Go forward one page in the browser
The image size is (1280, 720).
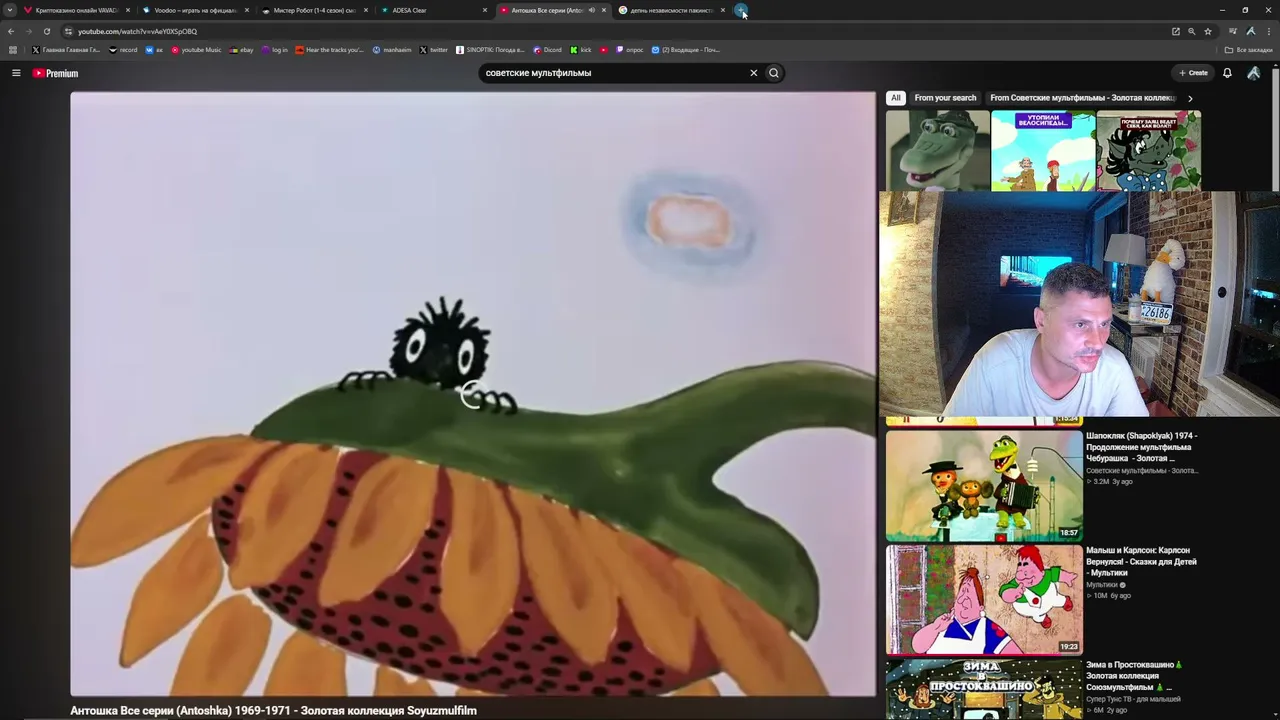point(28,31)
